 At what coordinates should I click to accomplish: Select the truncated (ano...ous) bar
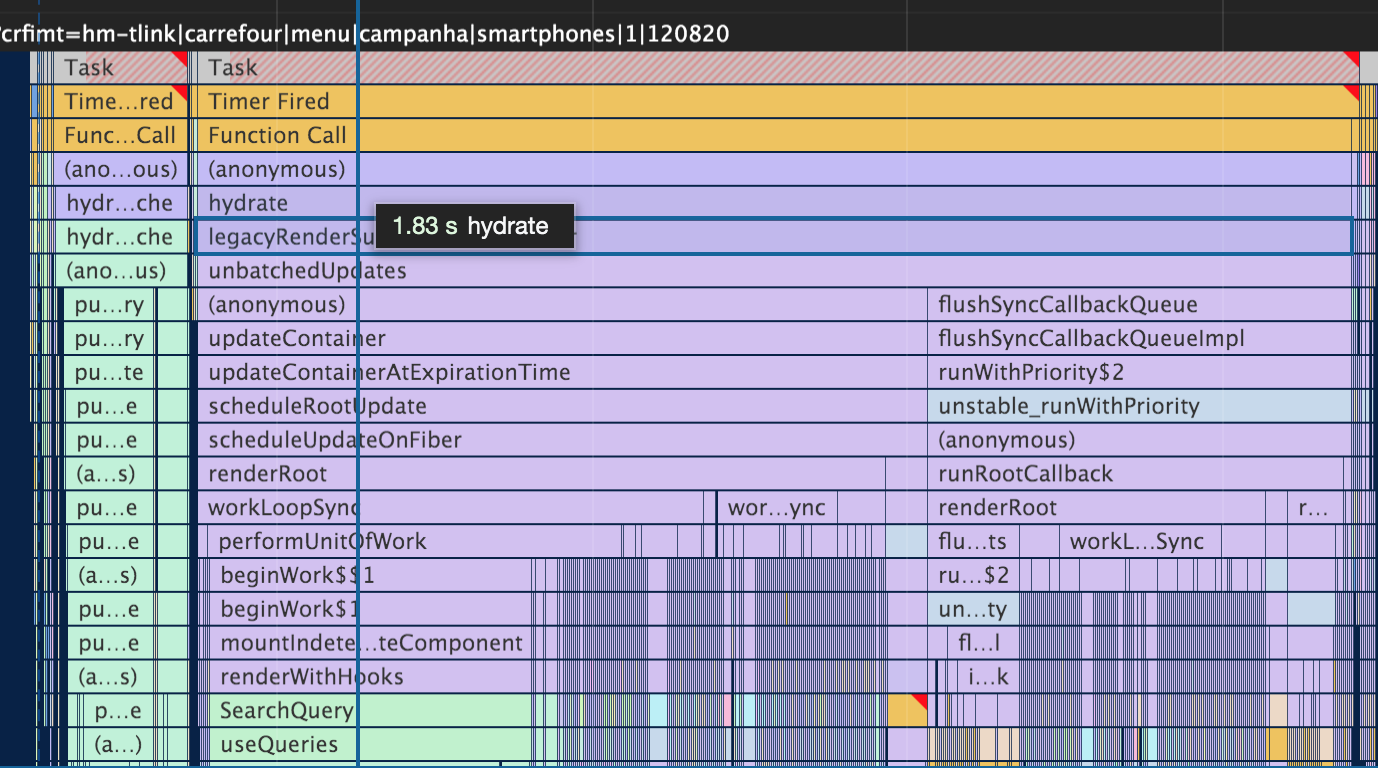tap(121, 170)
